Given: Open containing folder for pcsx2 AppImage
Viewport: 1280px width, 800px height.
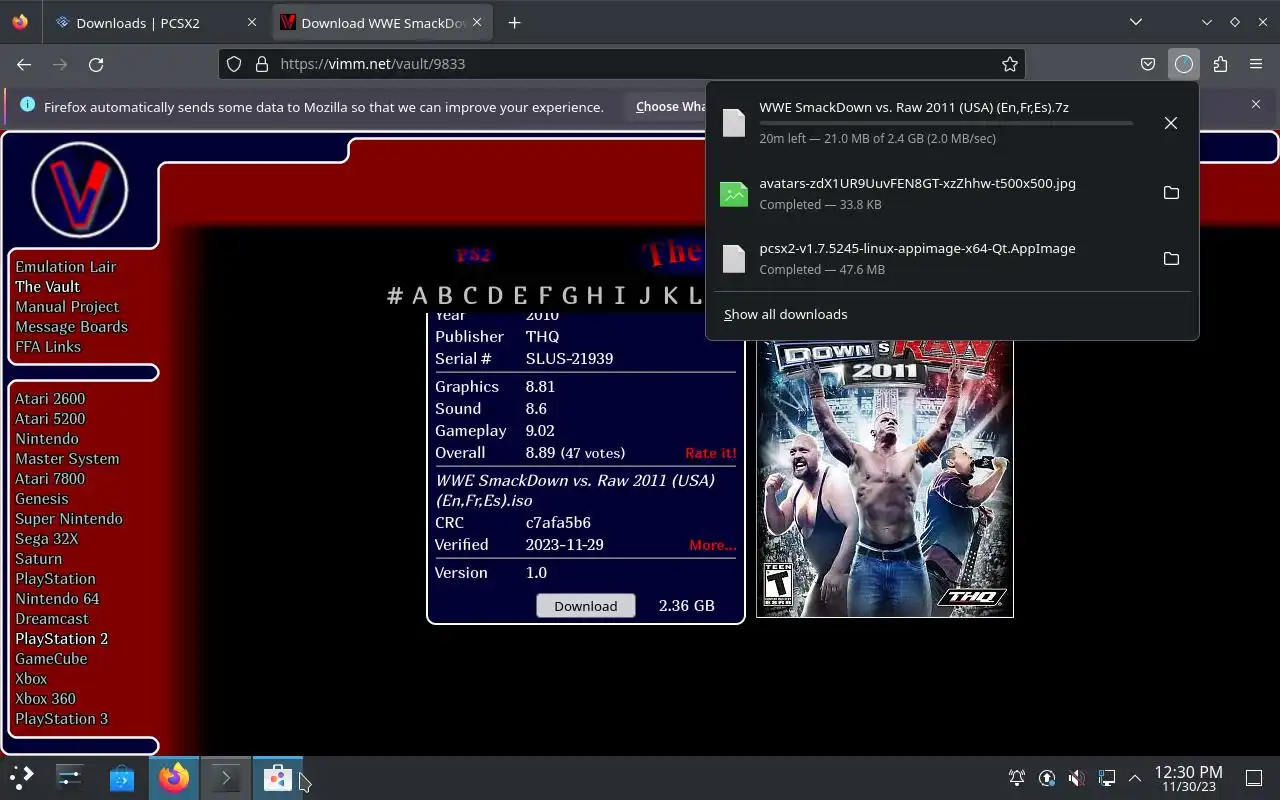Looking at the screenshot, I should (x=1171, y=259).
